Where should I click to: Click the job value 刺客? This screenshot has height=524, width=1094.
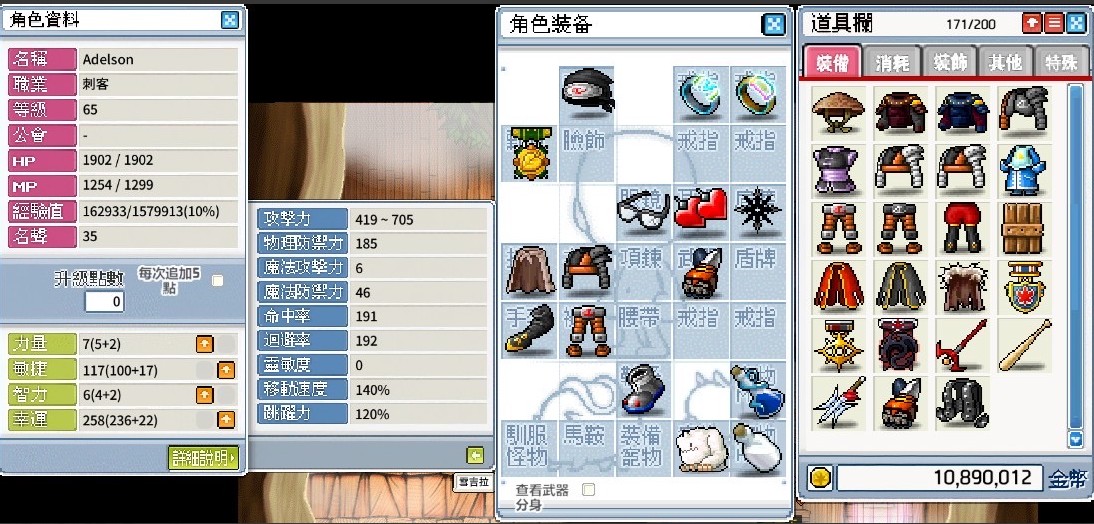point(95,84)
